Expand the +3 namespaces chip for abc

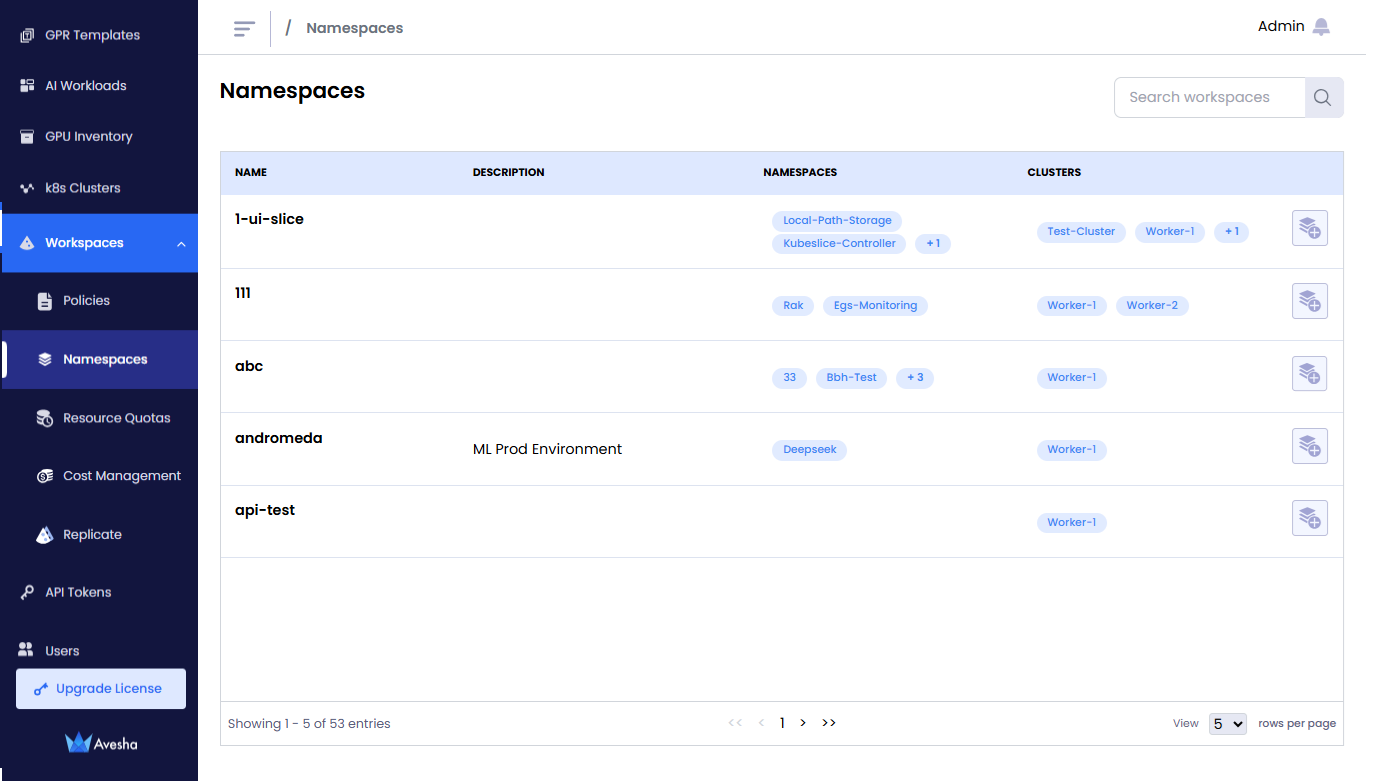tap(914, 378)
